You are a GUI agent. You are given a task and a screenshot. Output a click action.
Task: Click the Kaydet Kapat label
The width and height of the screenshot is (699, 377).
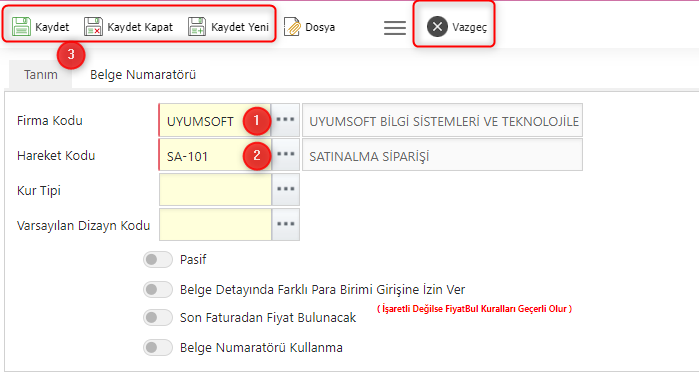140,27
